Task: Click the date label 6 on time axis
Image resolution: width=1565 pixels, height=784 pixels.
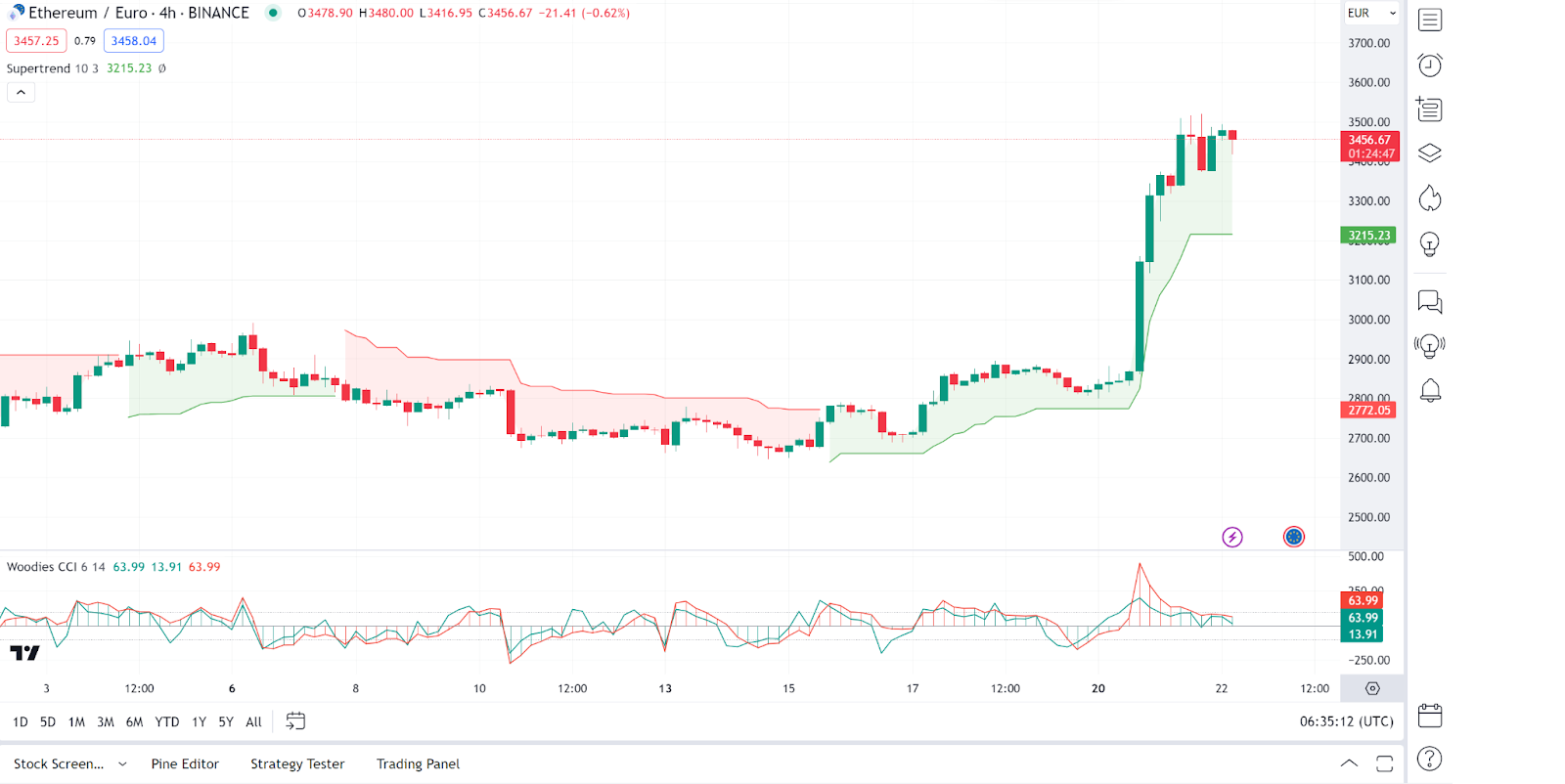Action: (x=232, y=689)
